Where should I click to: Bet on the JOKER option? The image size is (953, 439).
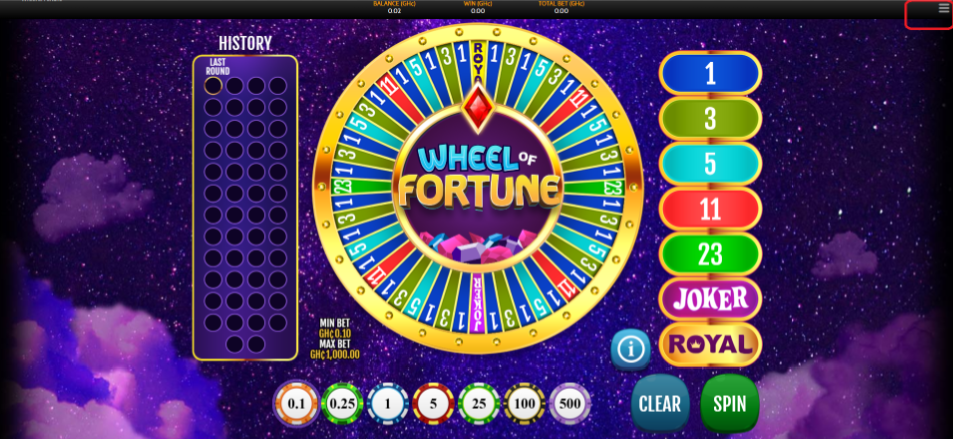pos(710,299)
